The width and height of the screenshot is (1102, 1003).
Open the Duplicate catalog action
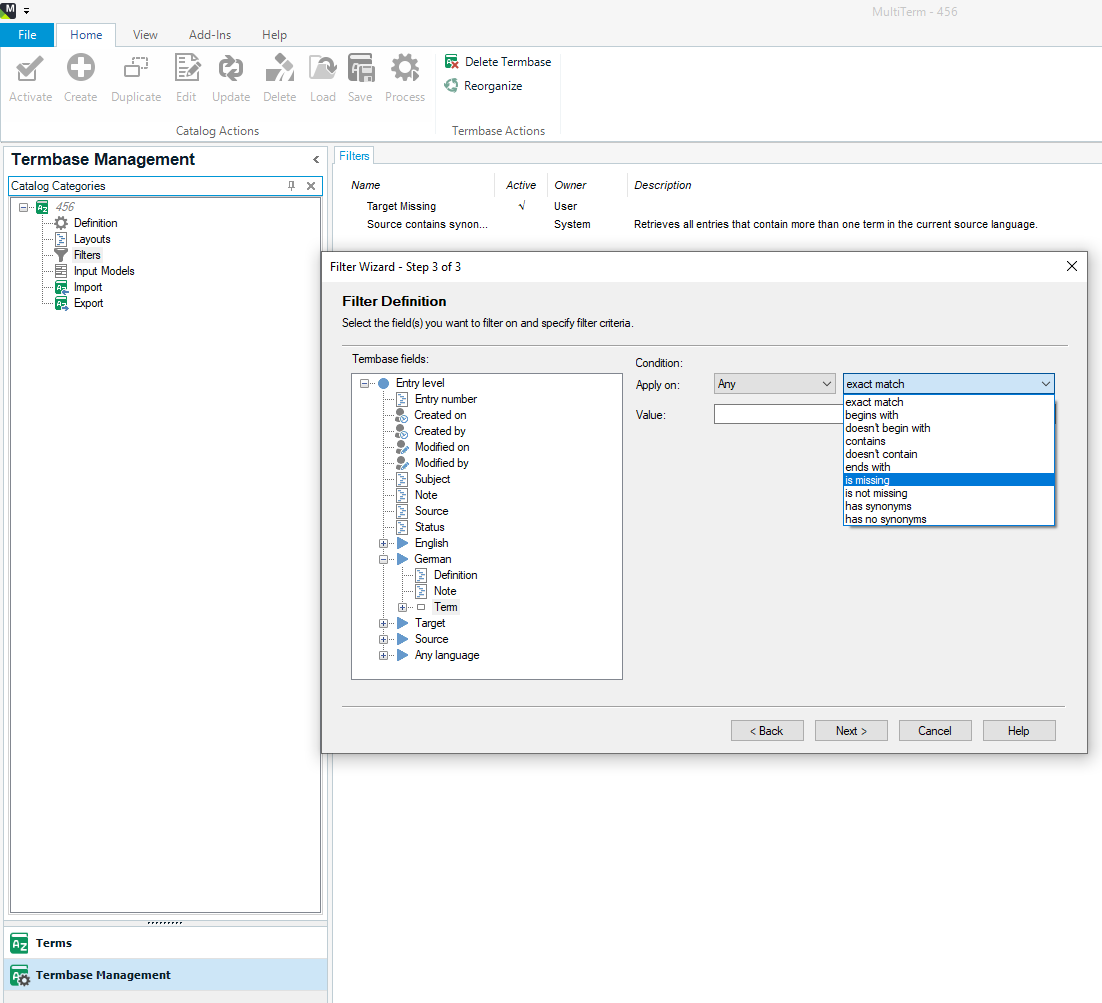tap(135, 75)
